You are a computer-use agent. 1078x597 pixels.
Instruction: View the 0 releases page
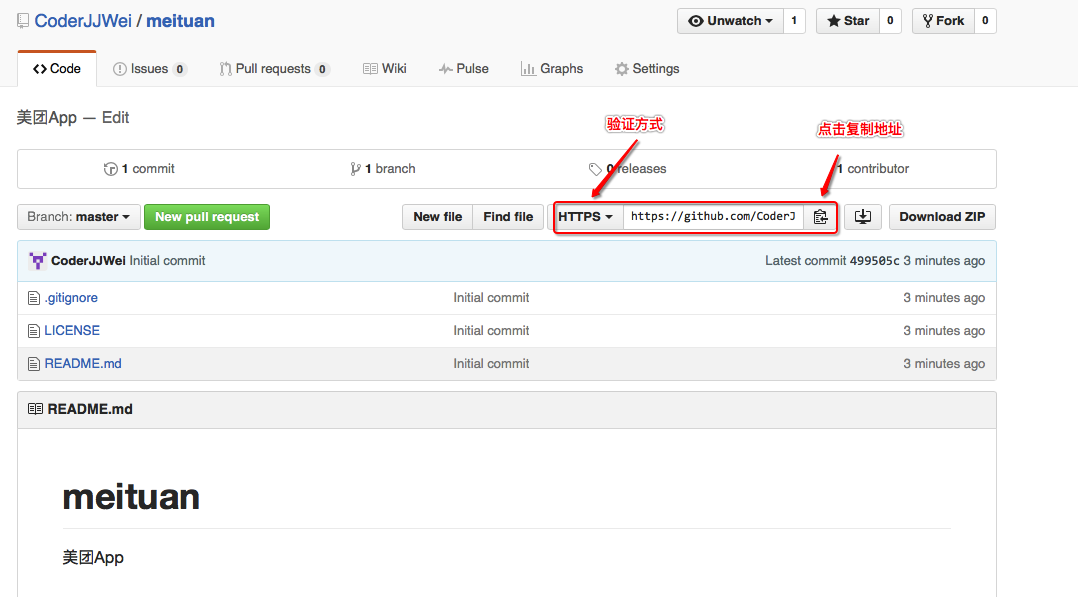coord(628,169)
